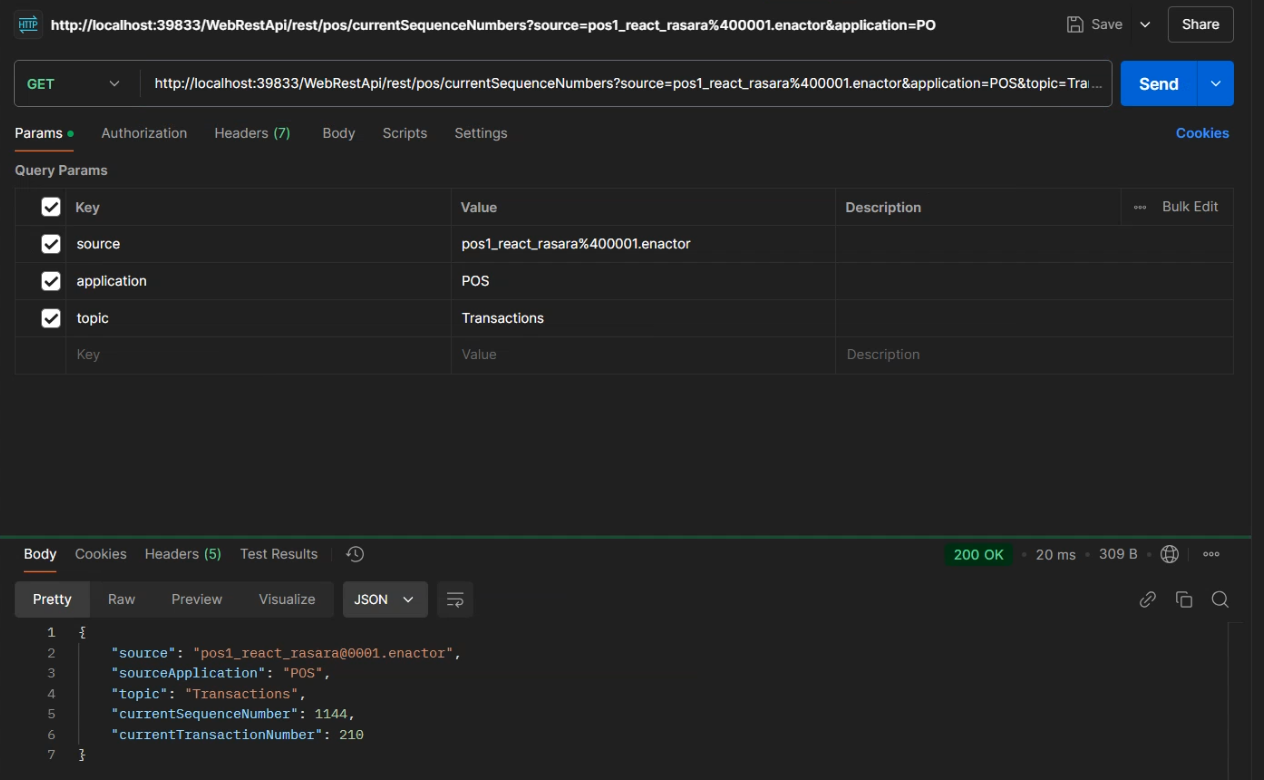Disable the topic query parameter
Viewport: 1264px width, 780px height.
(51, 318)
